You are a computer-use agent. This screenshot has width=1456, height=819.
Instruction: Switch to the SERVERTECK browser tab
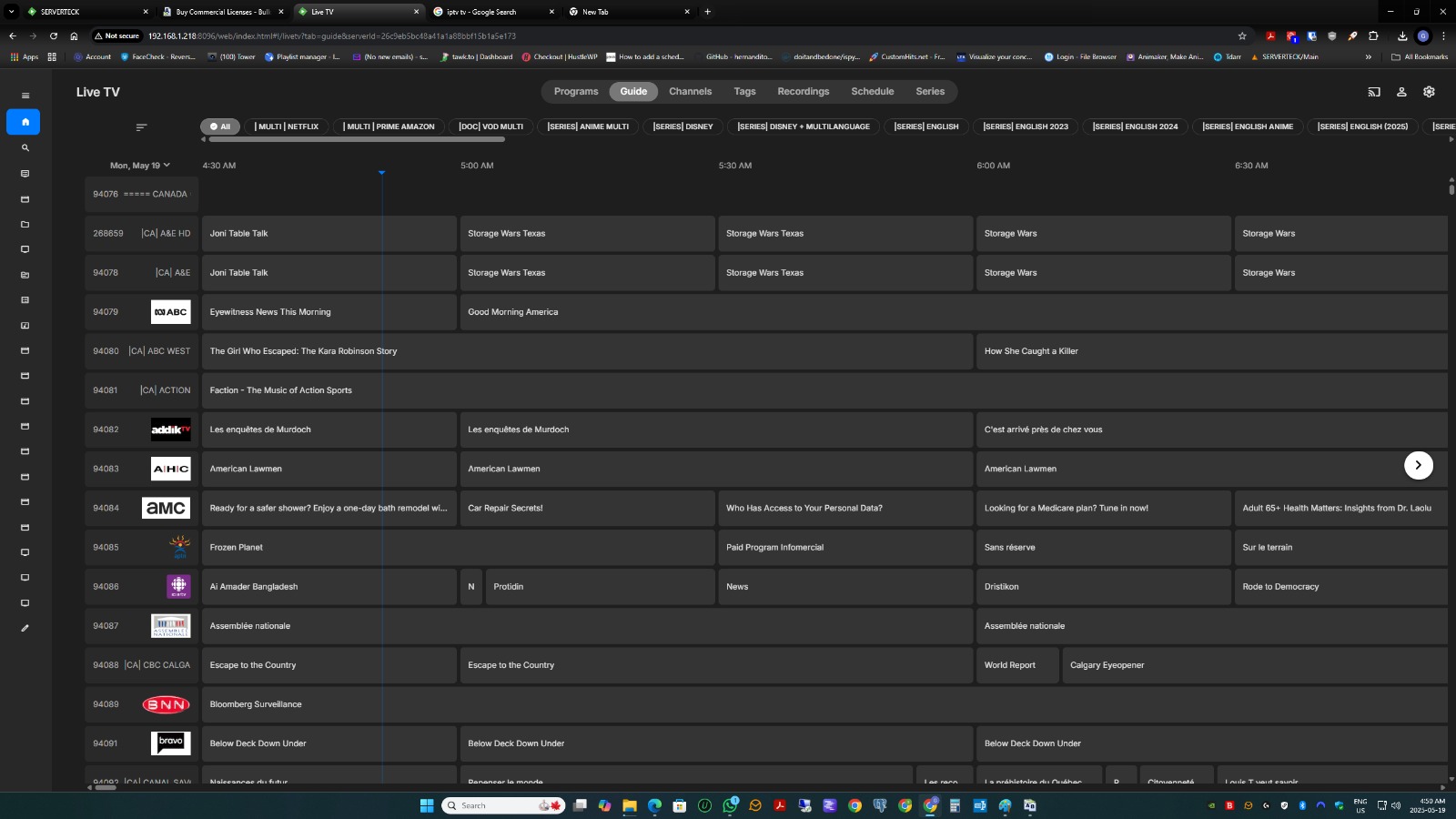[86, 12]
